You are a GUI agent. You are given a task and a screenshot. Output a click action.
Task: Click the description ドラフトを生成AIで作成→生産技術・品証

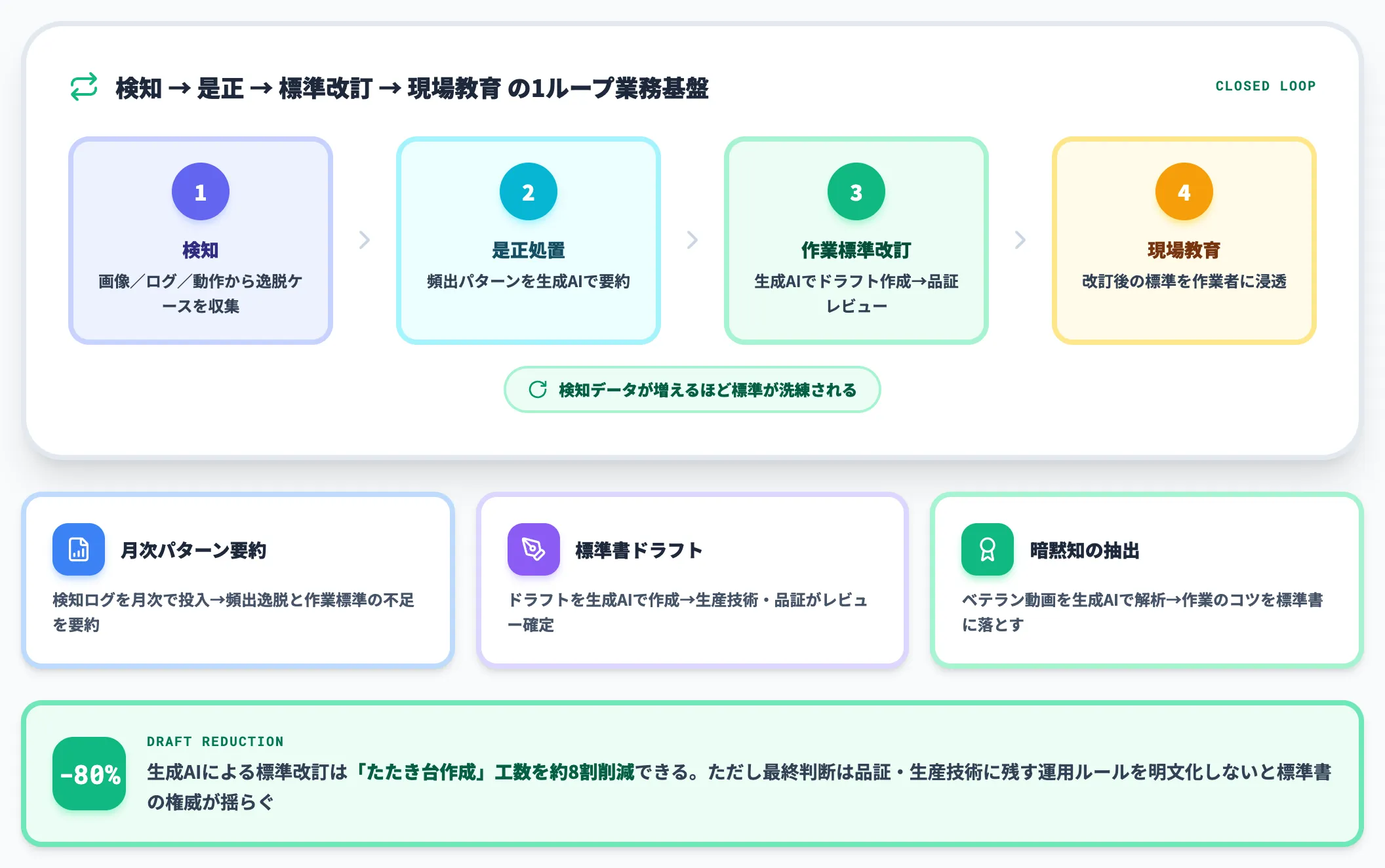[688, 612]
